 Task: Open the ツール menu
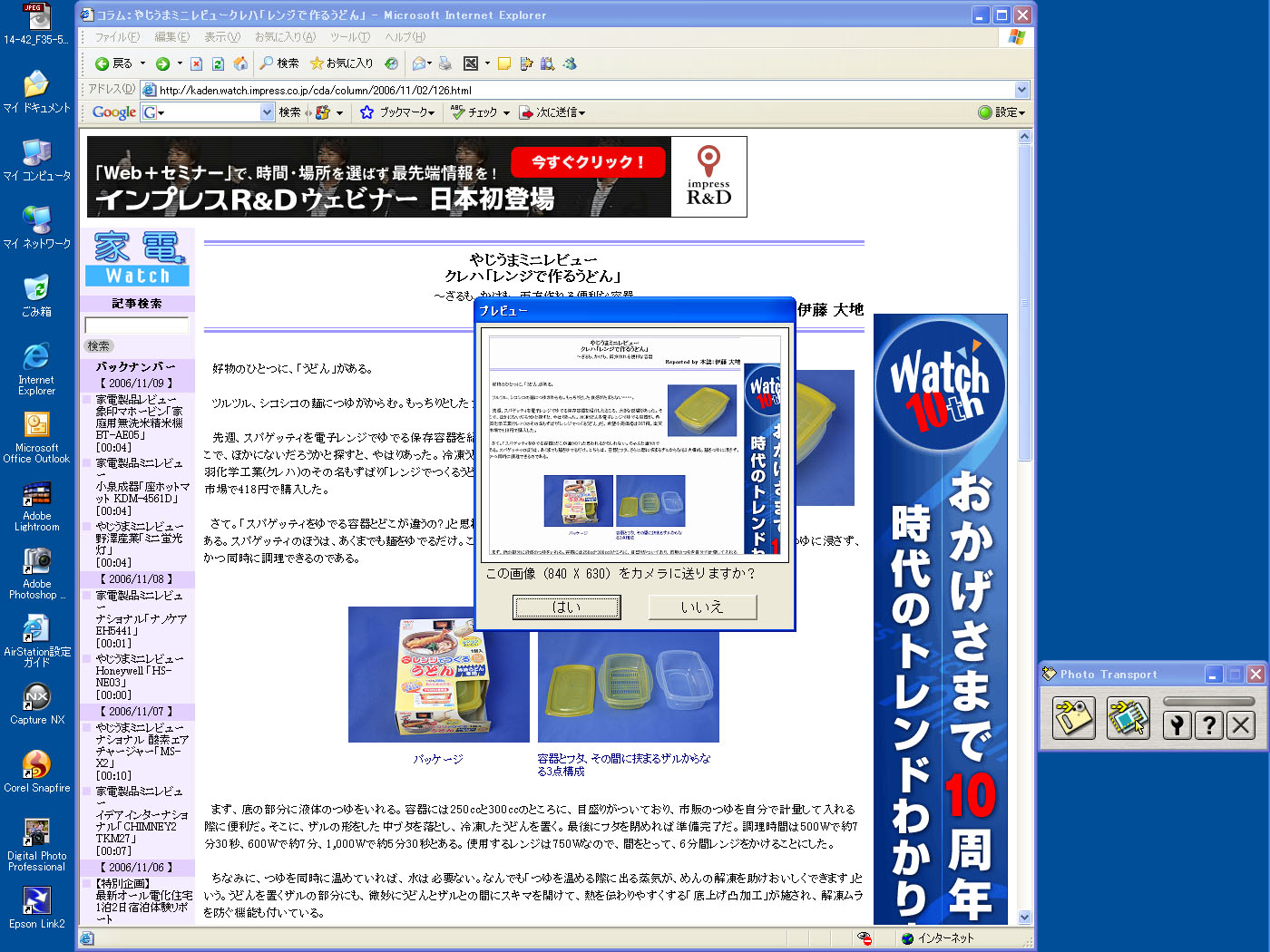[349, 37]
